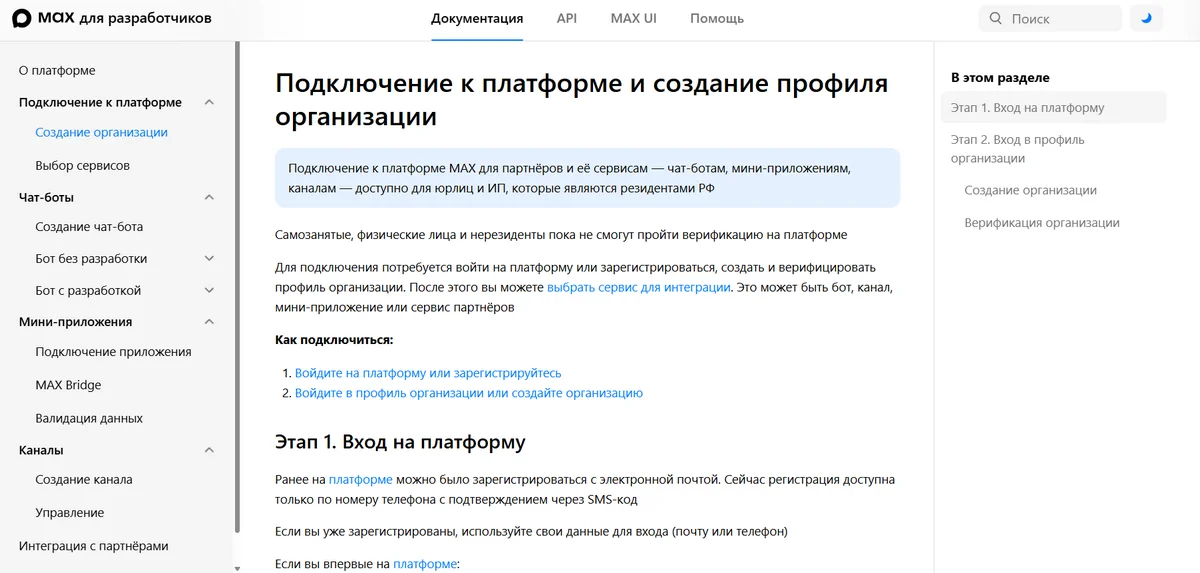Go to the Помощь tab
This screenshot has width=1200, height=573.
coord(717,18)
